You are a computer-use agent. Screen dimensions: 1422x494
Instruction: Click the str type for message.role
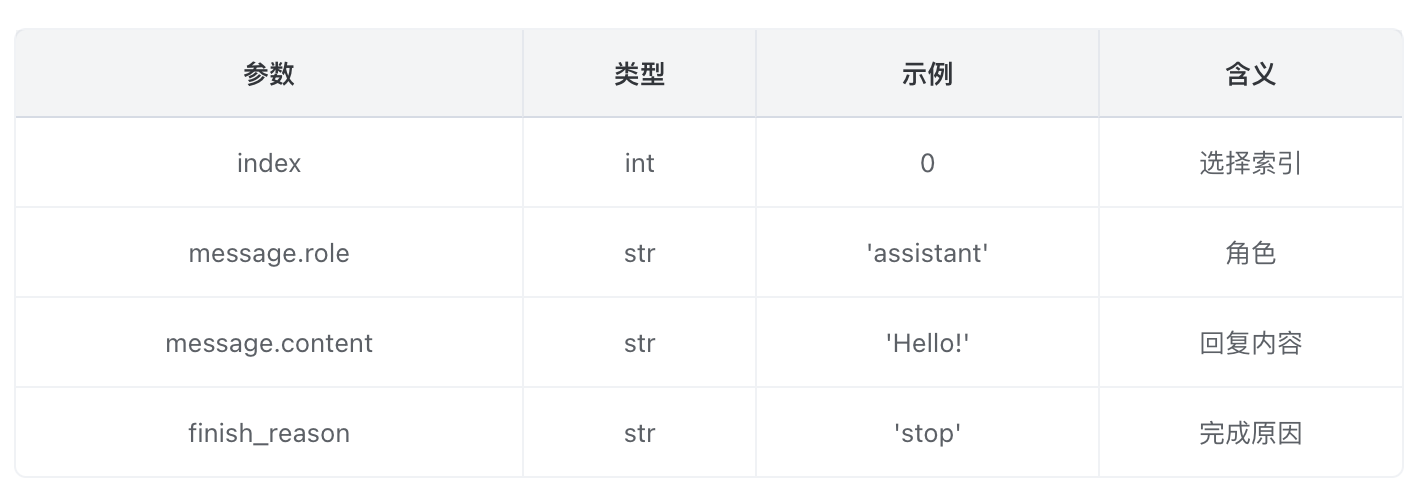click(x=639, y=253)
